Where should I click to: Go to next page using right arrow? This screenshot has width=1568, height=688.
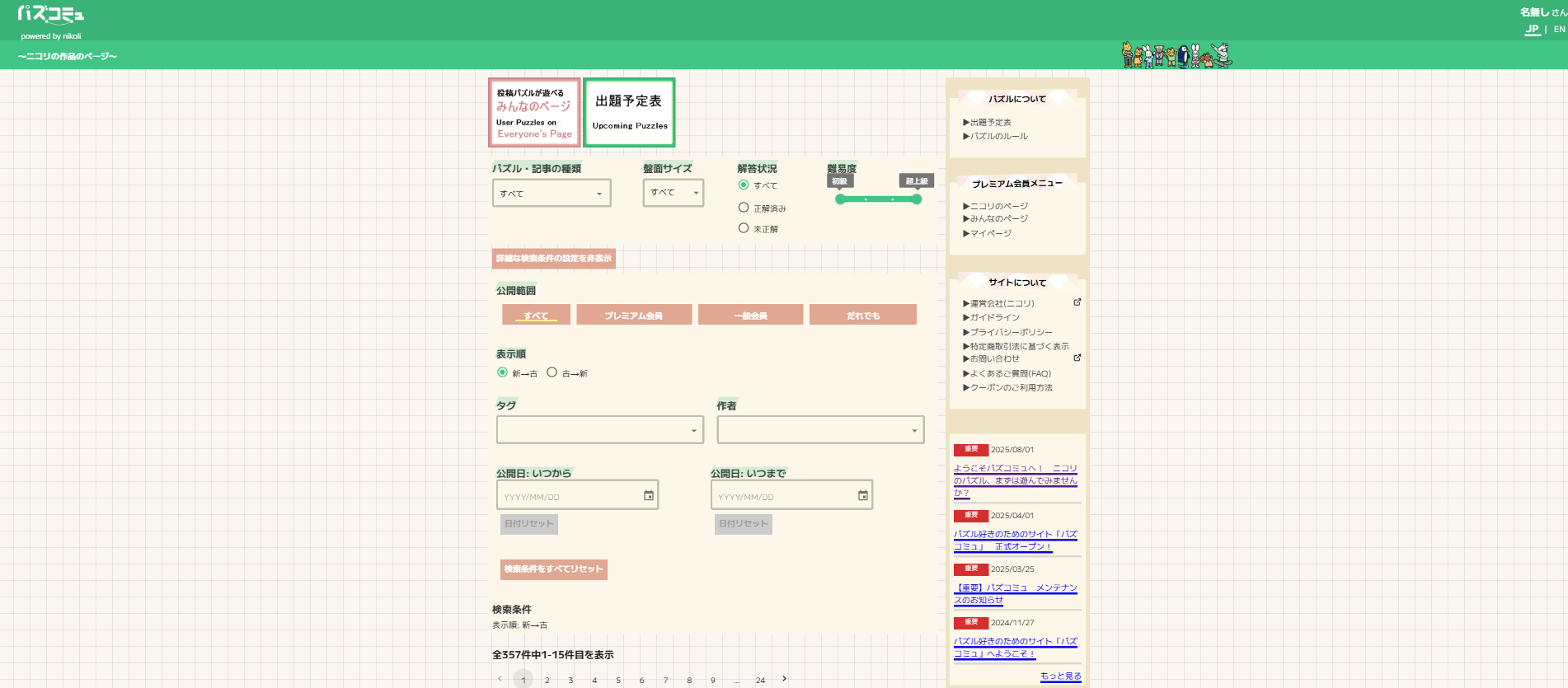coord(784,679)
